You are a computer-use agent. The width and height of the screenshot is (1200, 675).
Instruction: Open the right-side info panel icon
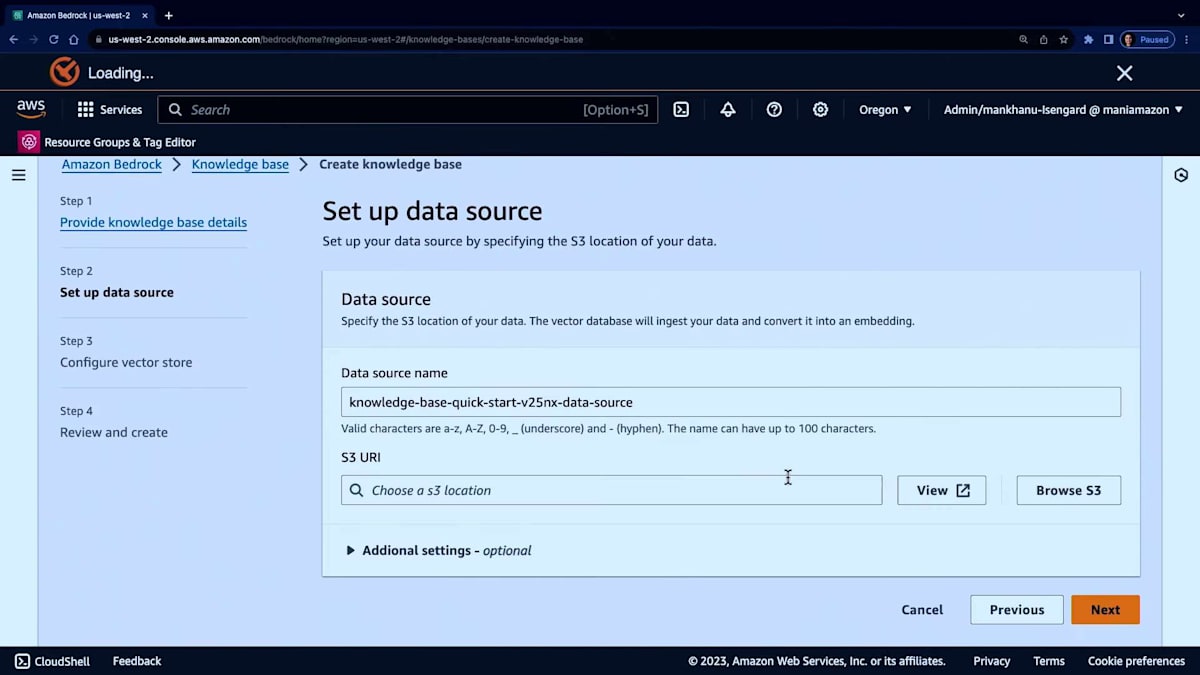pos(1181,175)
